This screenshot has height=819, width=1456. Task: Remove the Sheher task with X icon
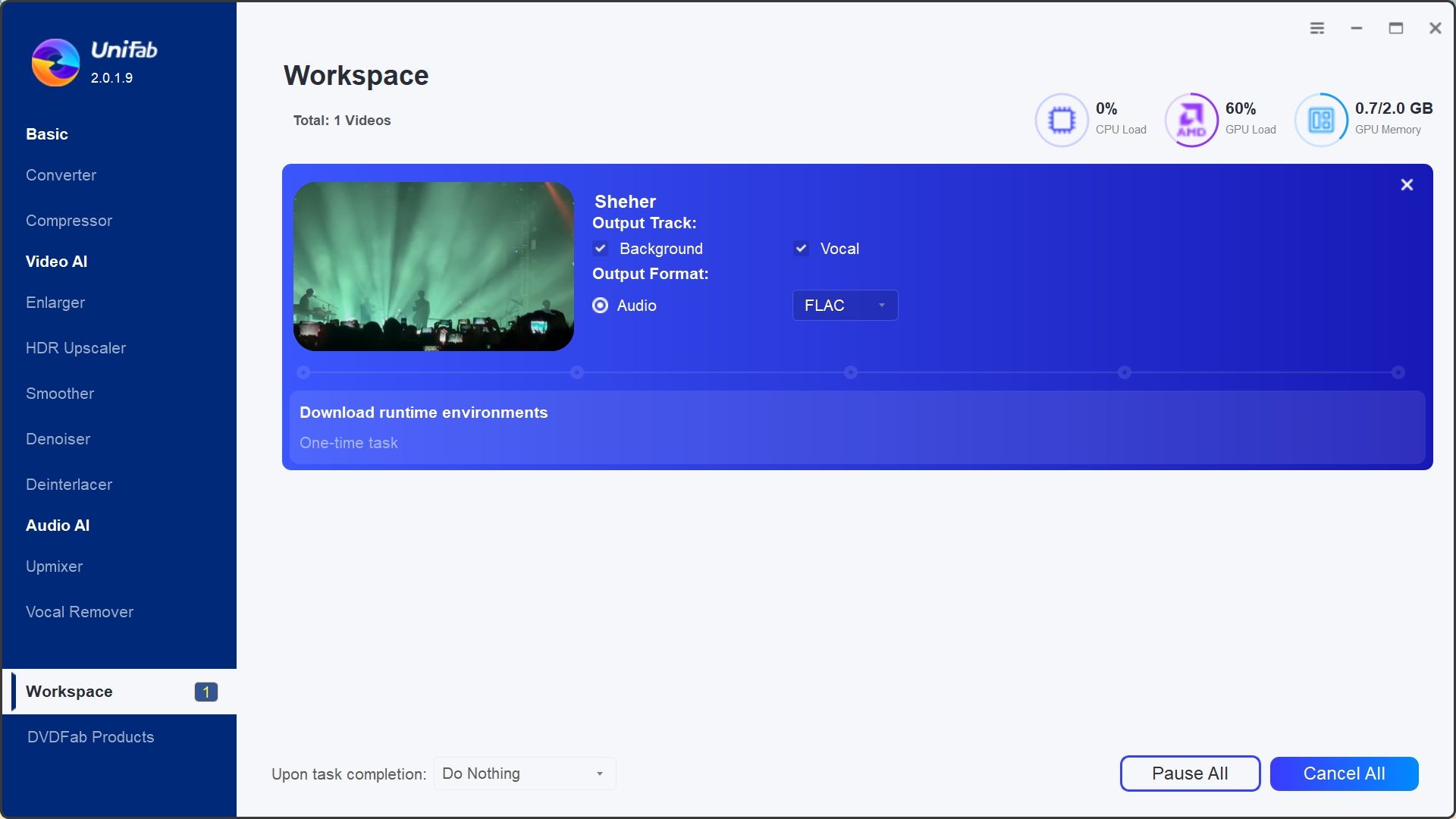point(1407,185)
